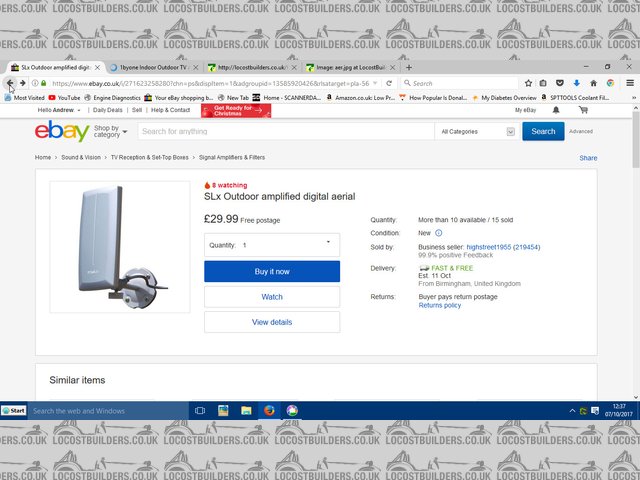Open Firefox from the Windows taskbar
Viewport: 640px width, 480px height.
(269, 410)
